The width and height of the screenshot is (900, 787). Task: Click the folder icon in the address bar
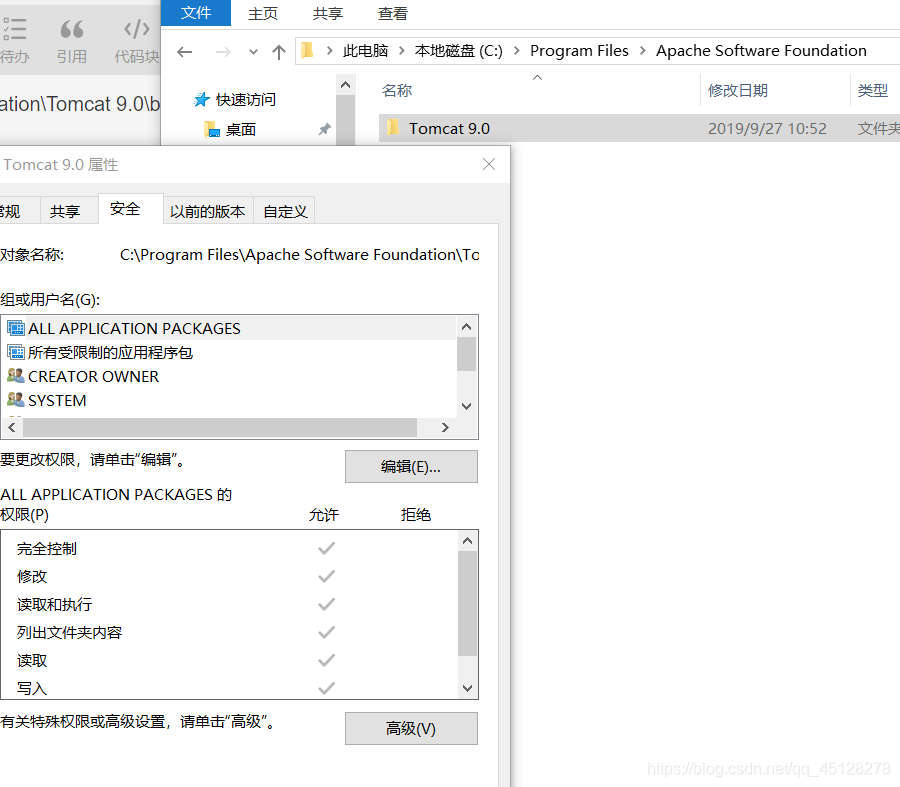[x=308, y=51]
